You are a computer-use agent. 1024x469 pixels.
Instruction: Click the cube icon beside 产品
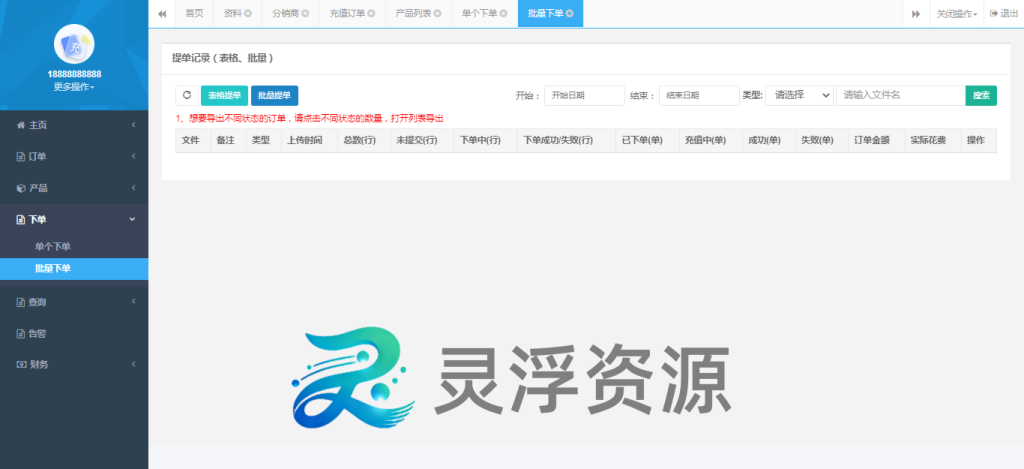(x=21, y=188)
